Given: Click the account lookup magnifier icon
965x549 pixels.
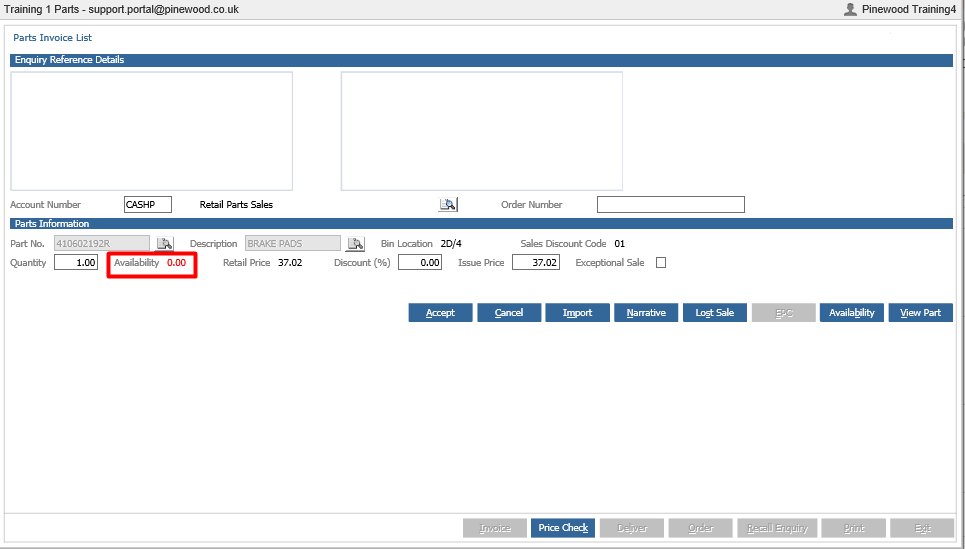Looking at the screenshot, I should [448, 204].
